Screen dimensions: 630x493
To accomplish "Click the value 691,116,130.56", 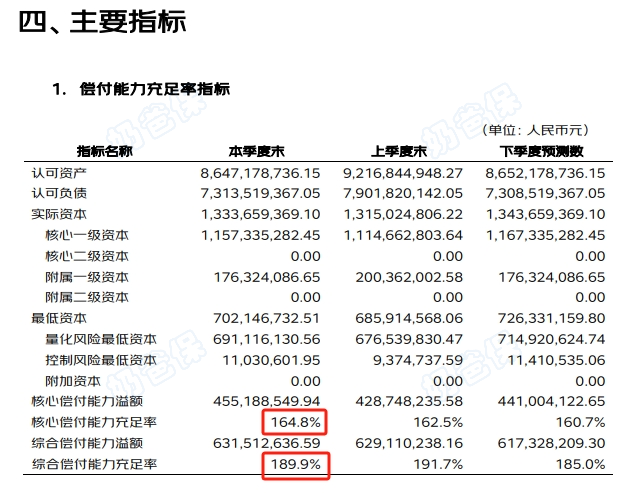I will 267,339.
